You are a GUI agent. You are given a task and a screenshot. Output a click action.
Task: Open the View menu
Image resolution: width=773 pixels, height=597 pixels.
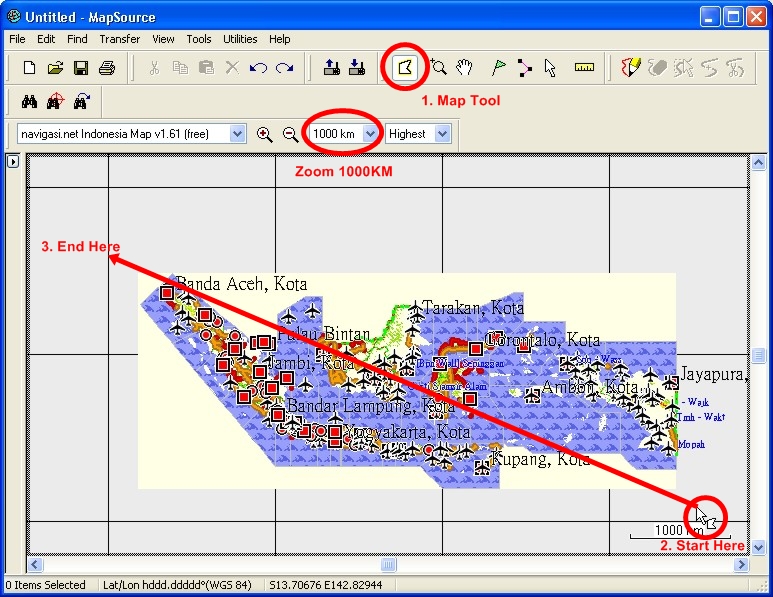coord(163,39)
